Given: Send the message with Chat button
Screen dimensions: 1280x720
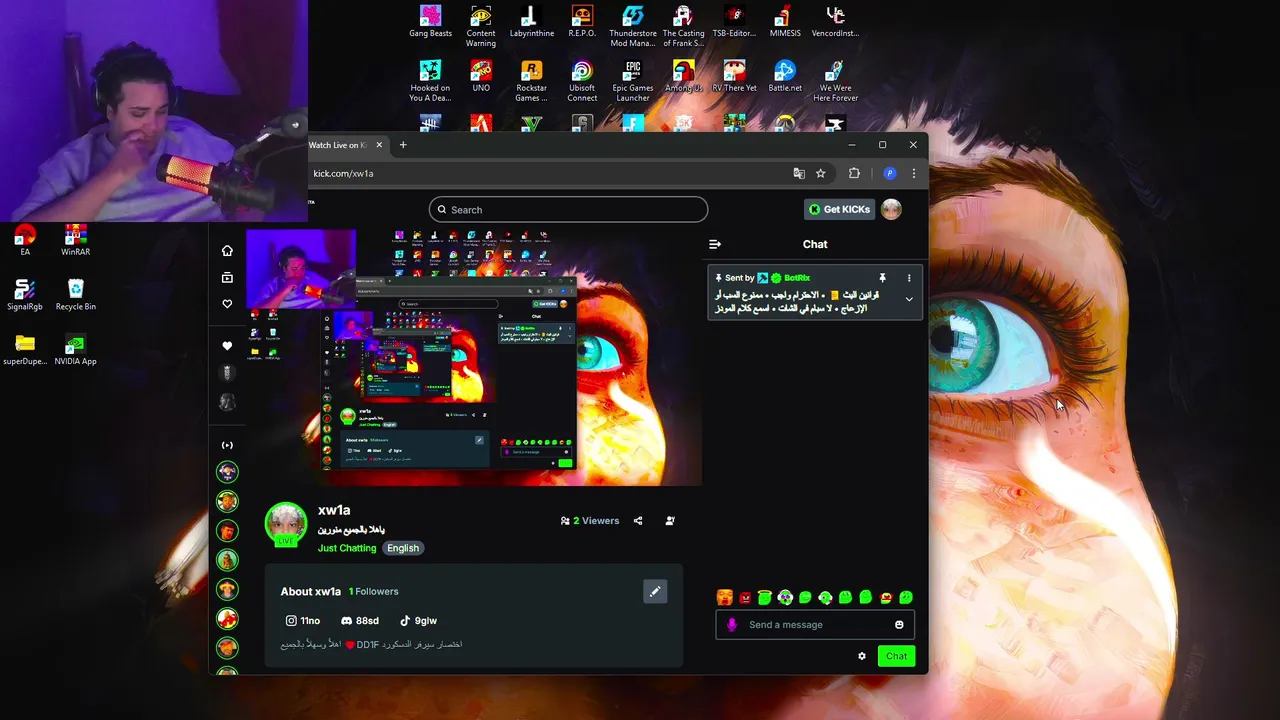Looking at the screenshot, I should (896, 656).
